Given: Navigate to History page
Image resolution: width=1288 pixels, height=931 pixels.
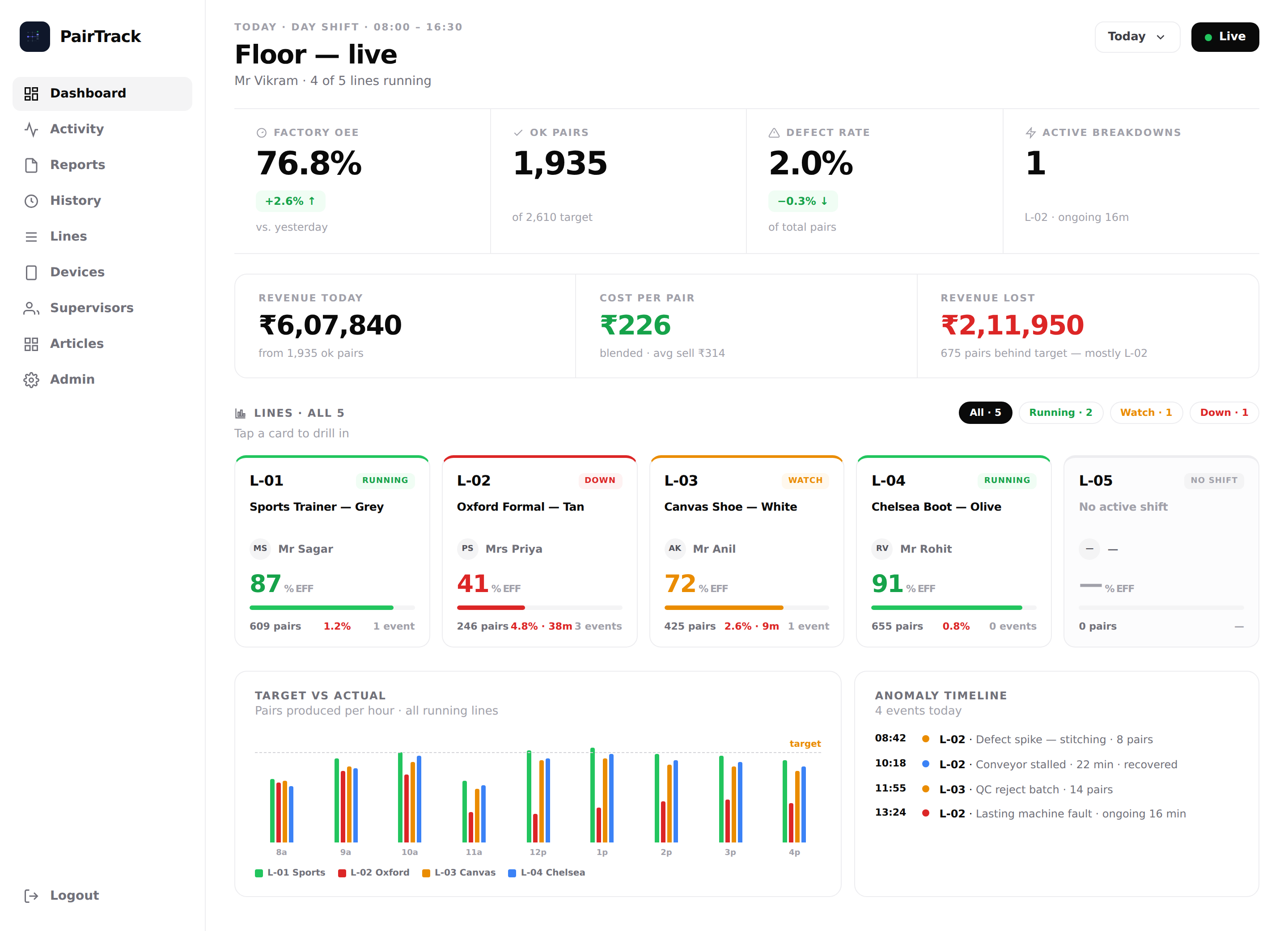Looking at the screenshot, I should click(102, 201).
